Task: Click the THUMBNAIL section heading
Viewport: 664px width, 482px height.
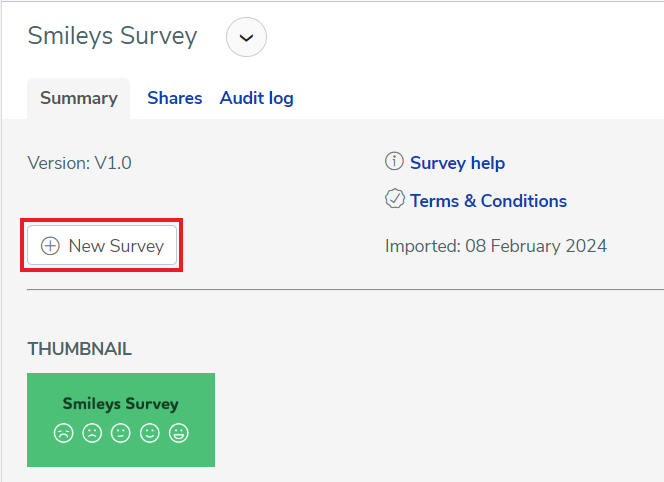Action: click(x=79, y=349)
